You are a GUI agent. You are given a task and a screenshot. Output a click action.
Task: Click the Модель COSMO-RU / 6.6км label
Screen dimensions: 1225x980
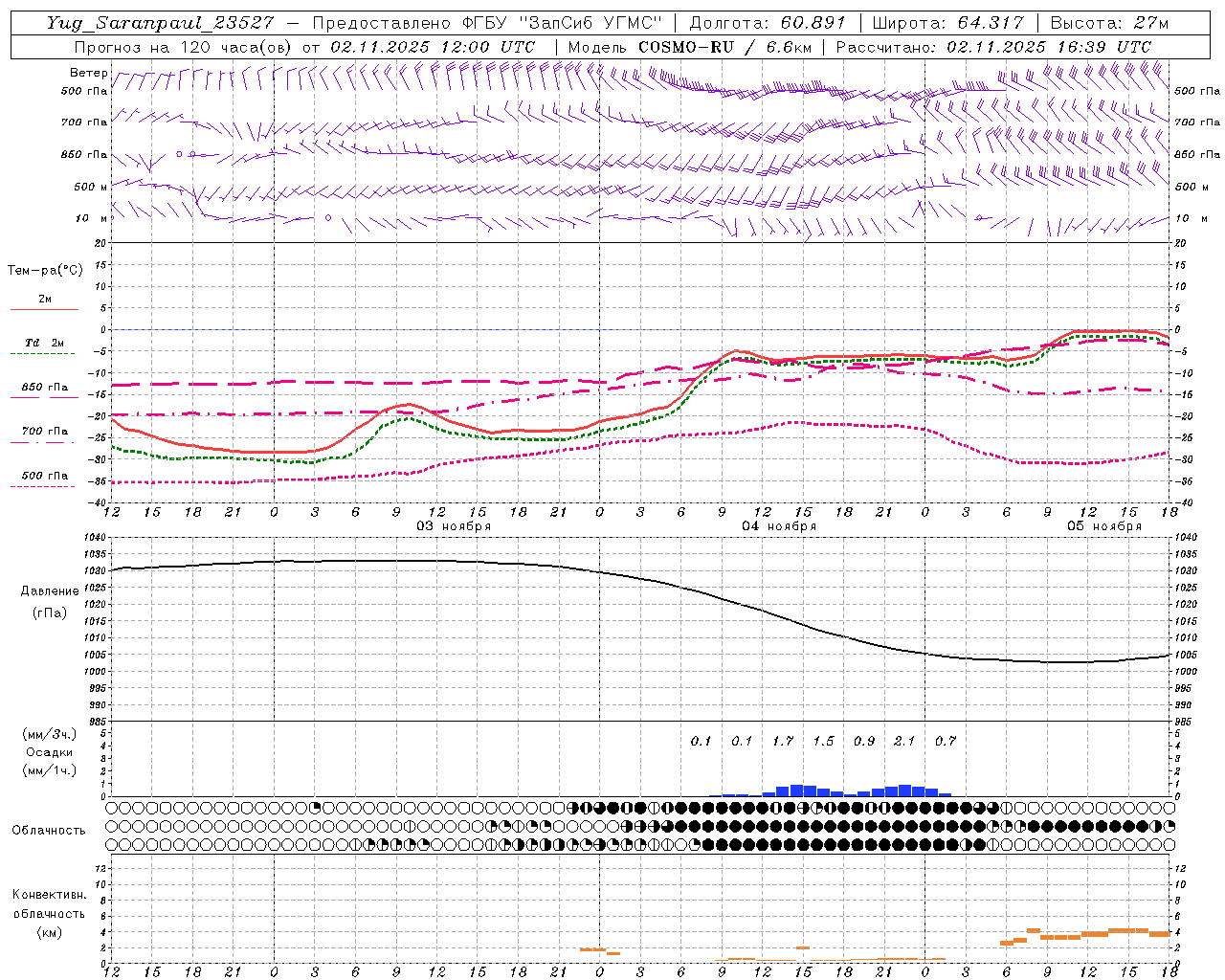pos(690,47)
